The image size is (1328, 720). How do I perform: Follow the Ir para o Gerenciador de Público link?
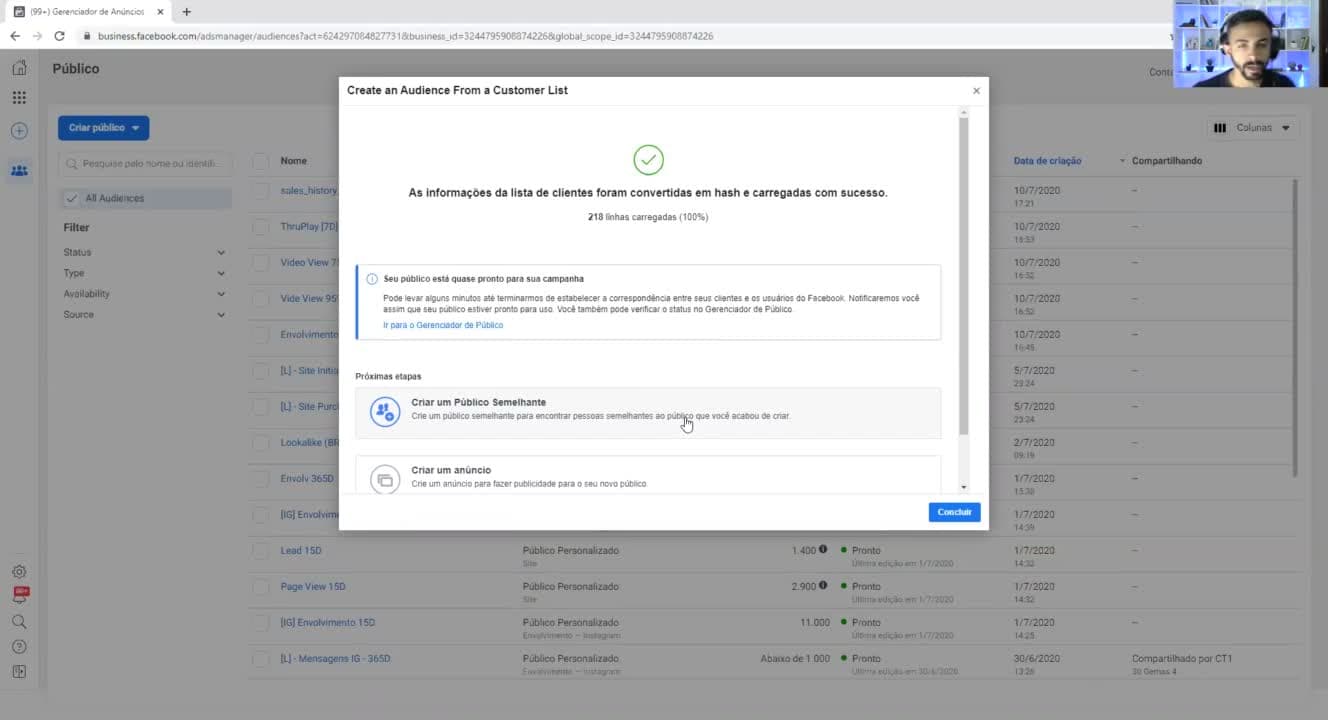click(443, 325)
